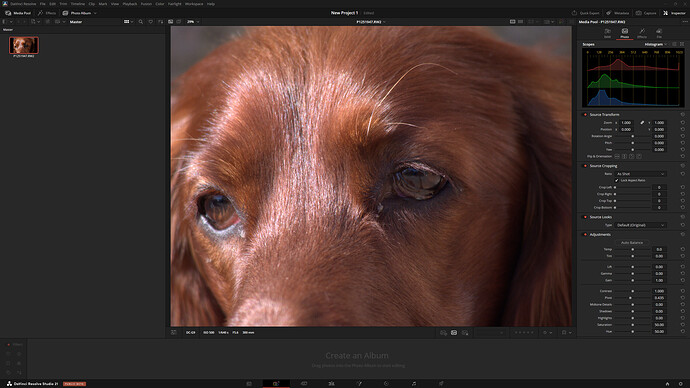The image size is (690, 388).
Task: Open the Media Pool panel button
Action: [x=18, y=13]
